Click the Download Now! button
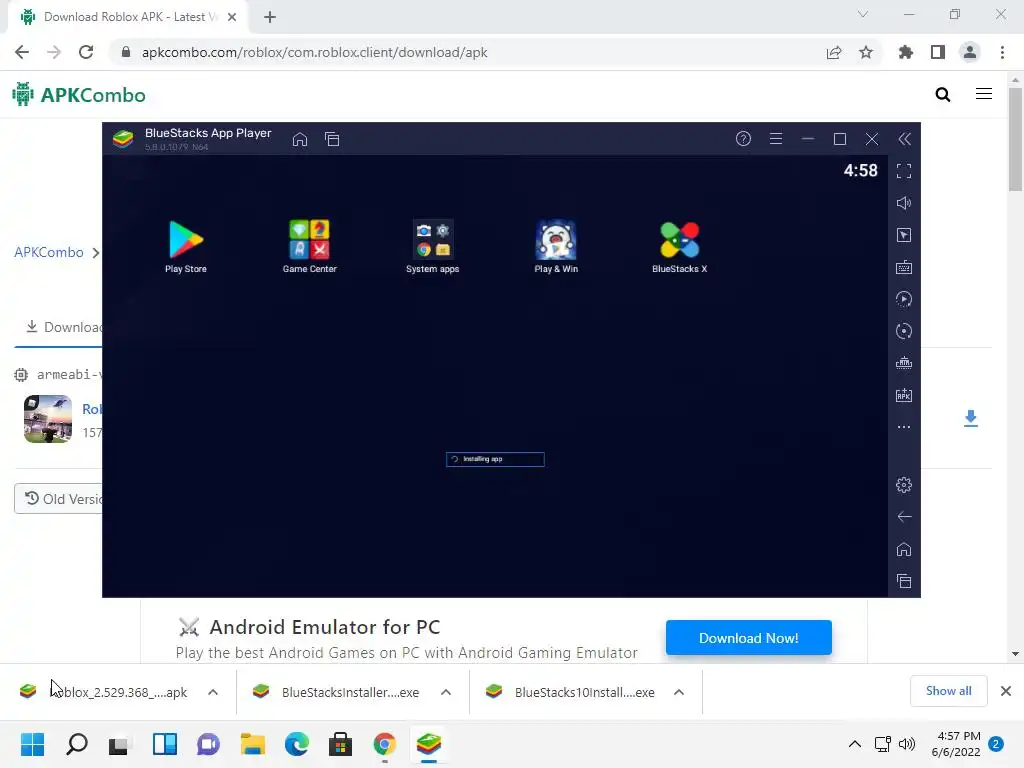Image resolution: width=1024 pixels, height=768 pixels. click(748, 638)
